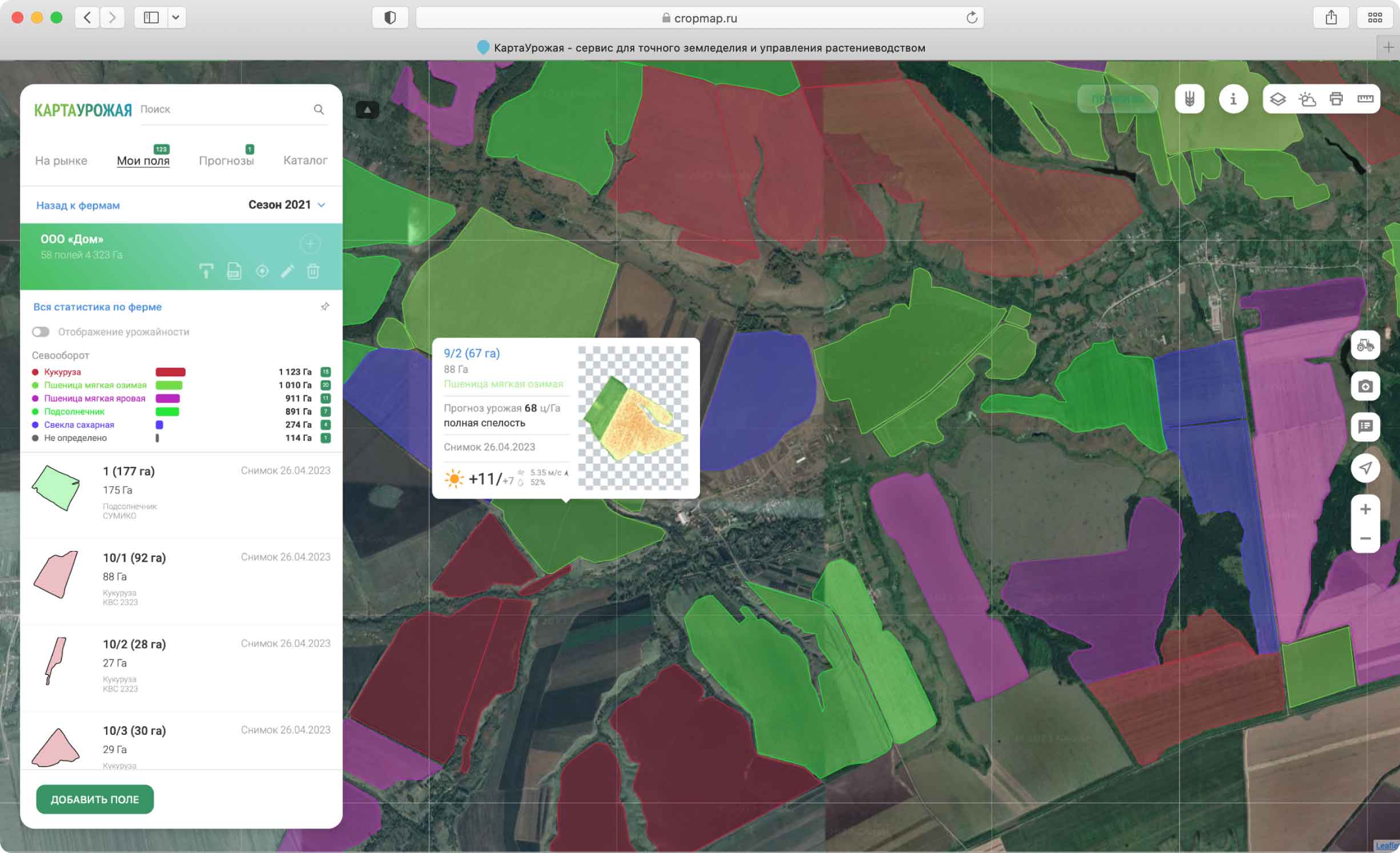Go forward with Safari forward button
Viewport: 1400px width, 853px height.
[112, 18]
